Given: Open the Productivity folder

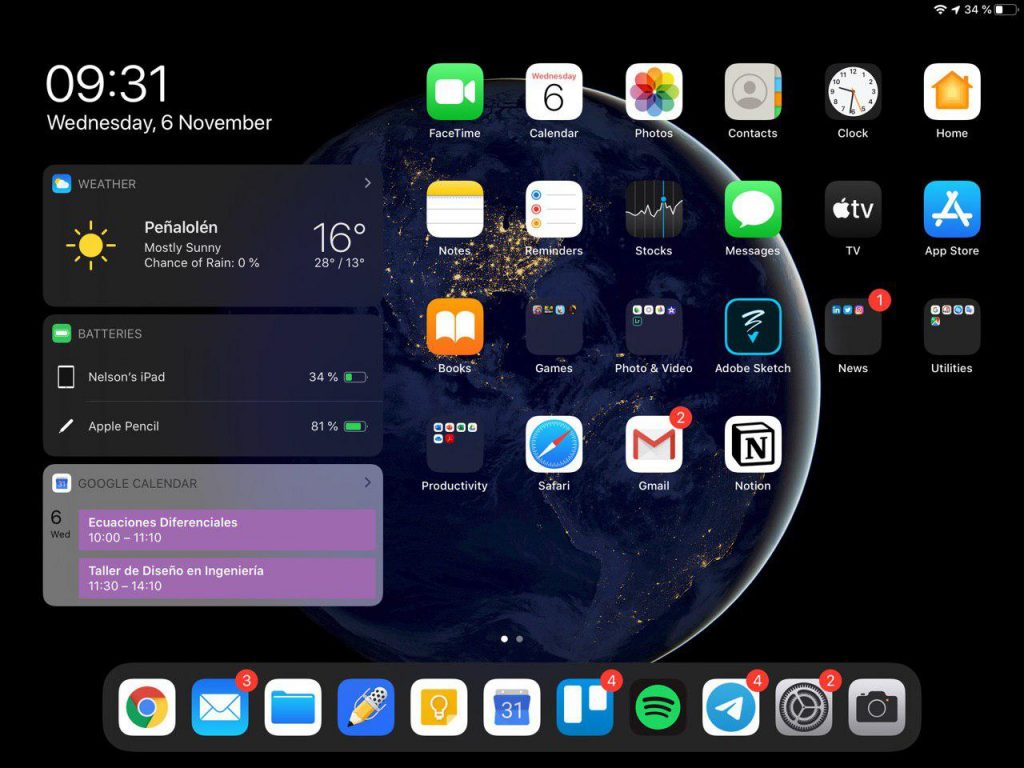Looking at the screenshot, I should [455, 444].
